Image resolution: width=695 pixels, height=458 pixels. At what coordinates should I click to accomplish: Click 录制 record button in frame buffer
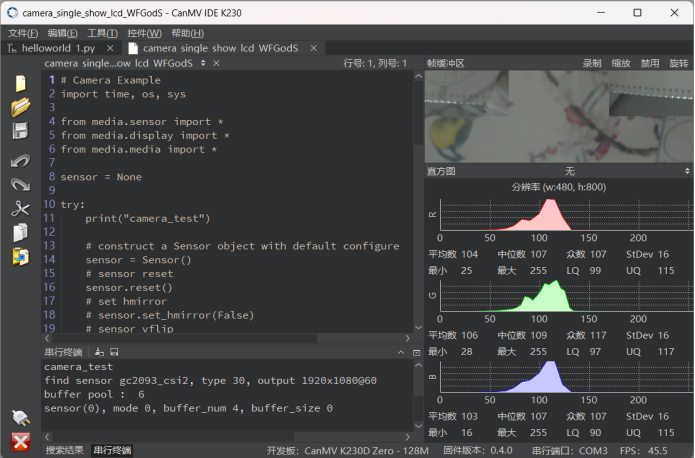[x=592, y=63]
